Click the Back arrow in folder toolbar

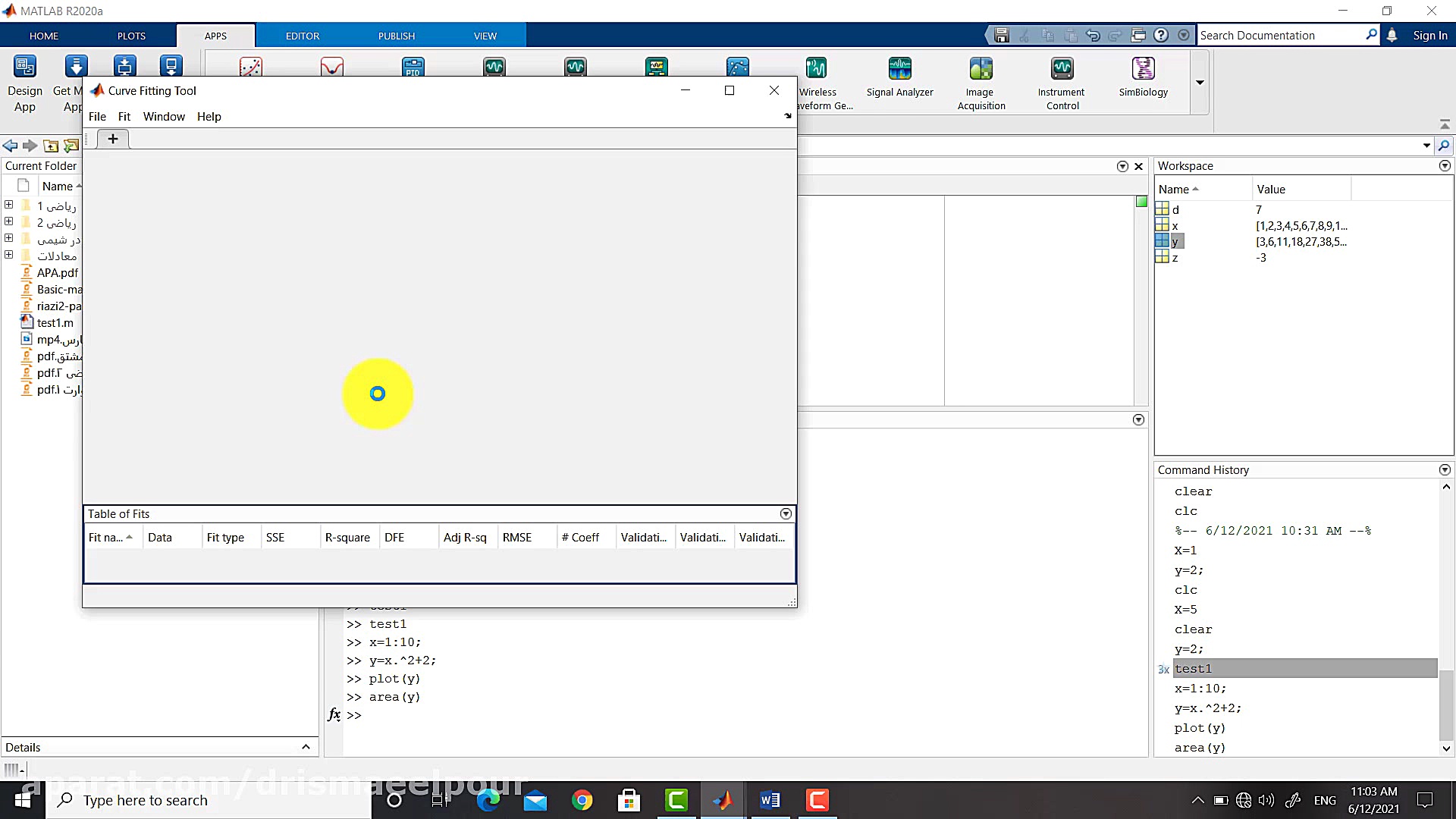[10, 146]
